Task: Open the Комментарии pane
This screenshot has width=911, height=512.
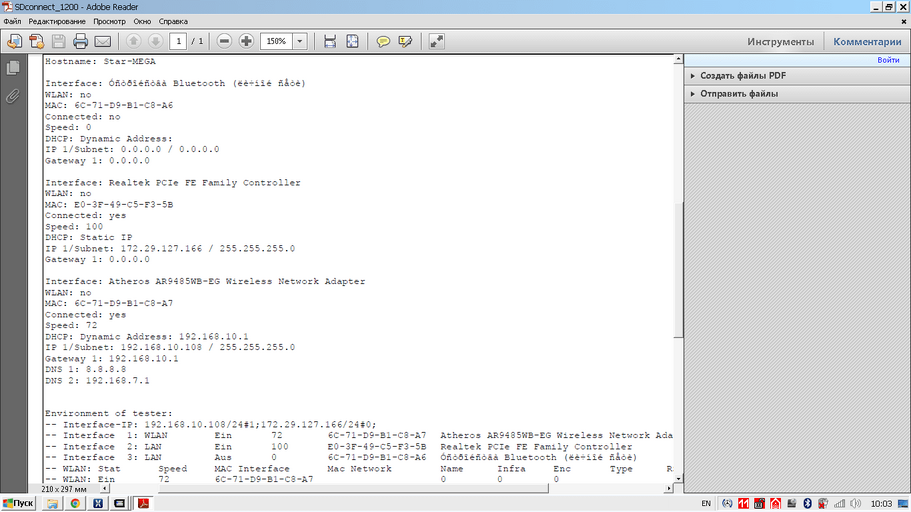Action: click(867, 42)
